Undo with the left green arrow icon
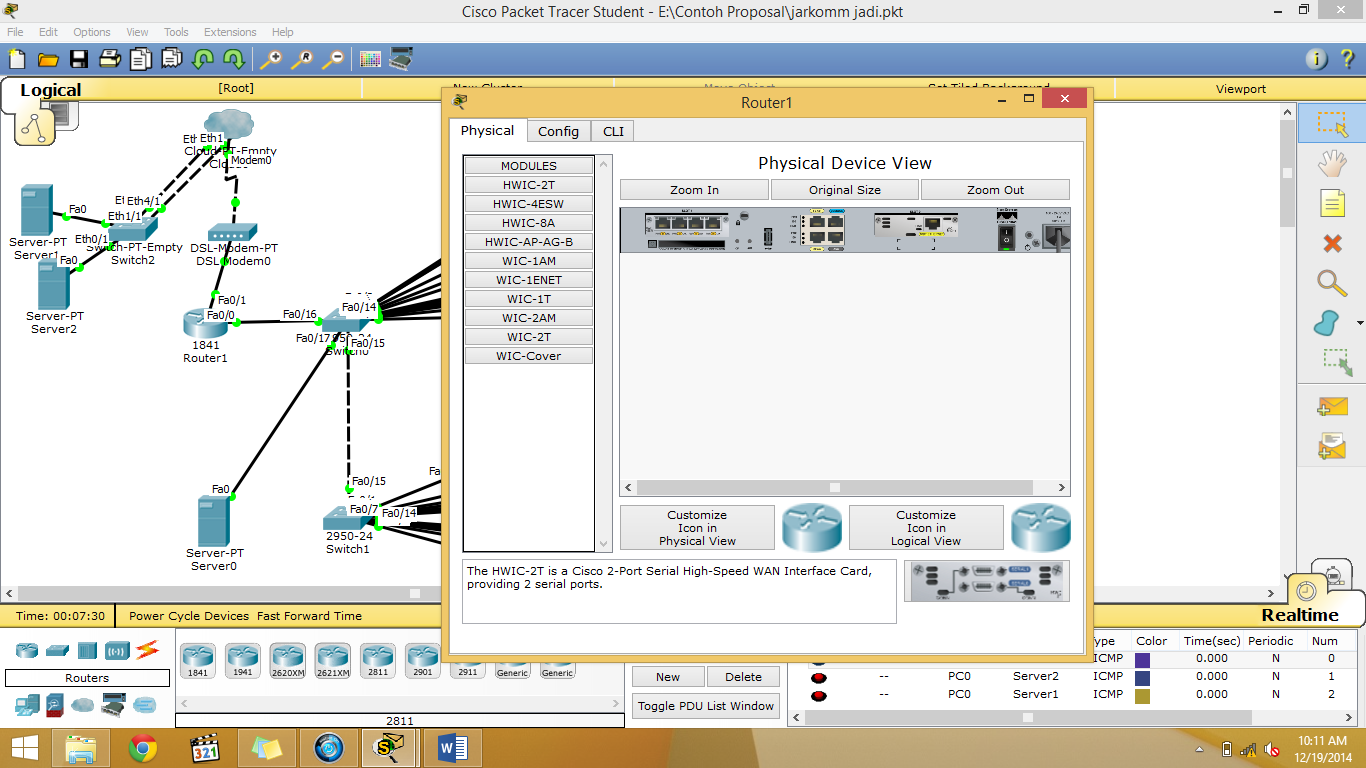This screenshot has width=1366, height=768. coord(203,59)
